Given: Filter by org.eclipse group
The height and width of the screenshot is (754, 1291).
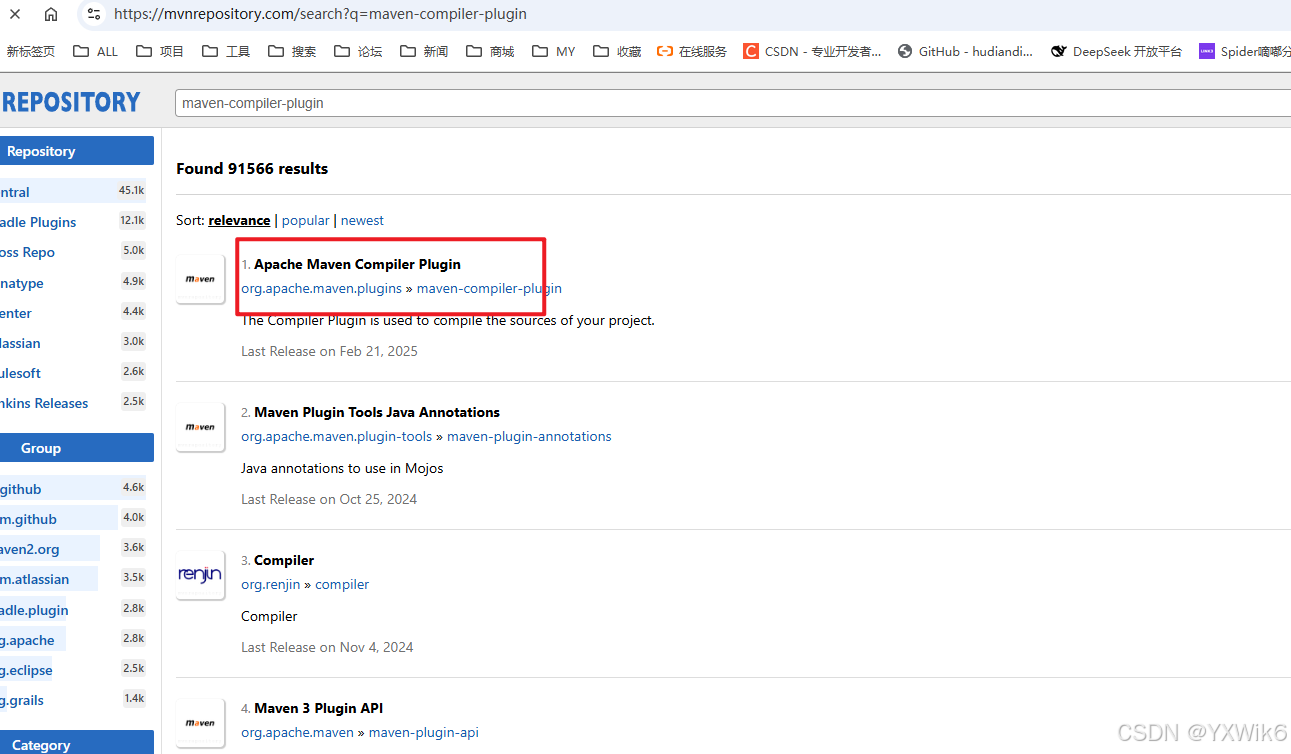Looking at the screenshot, I should [74, 670].
